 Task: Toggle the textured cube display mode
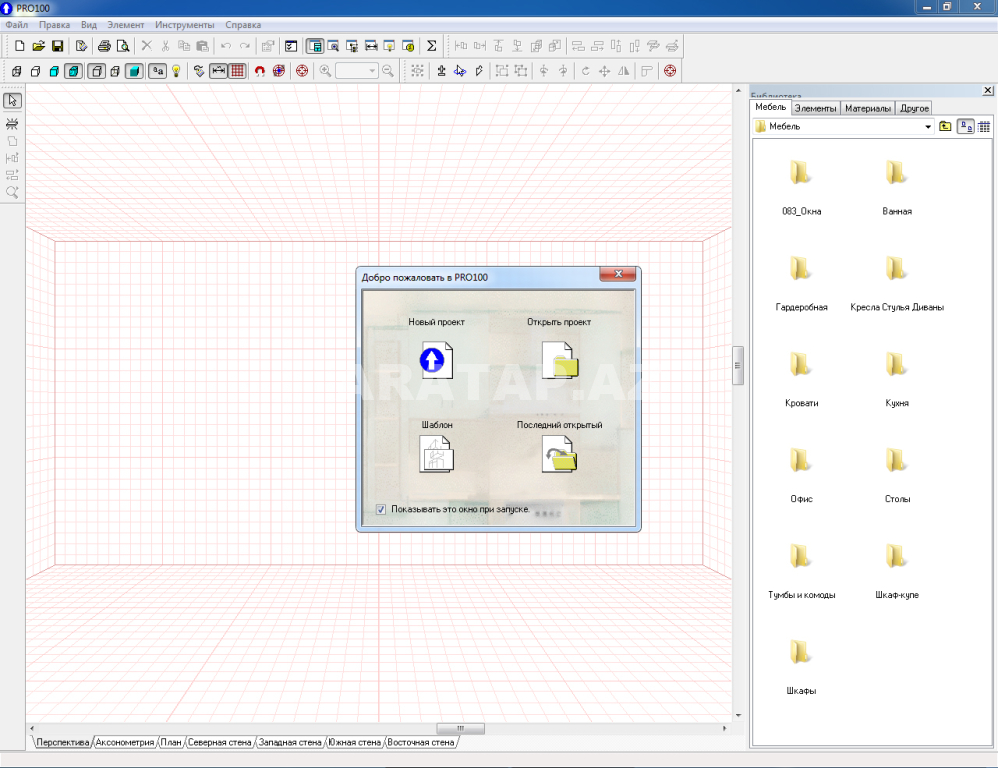[73, 71]
